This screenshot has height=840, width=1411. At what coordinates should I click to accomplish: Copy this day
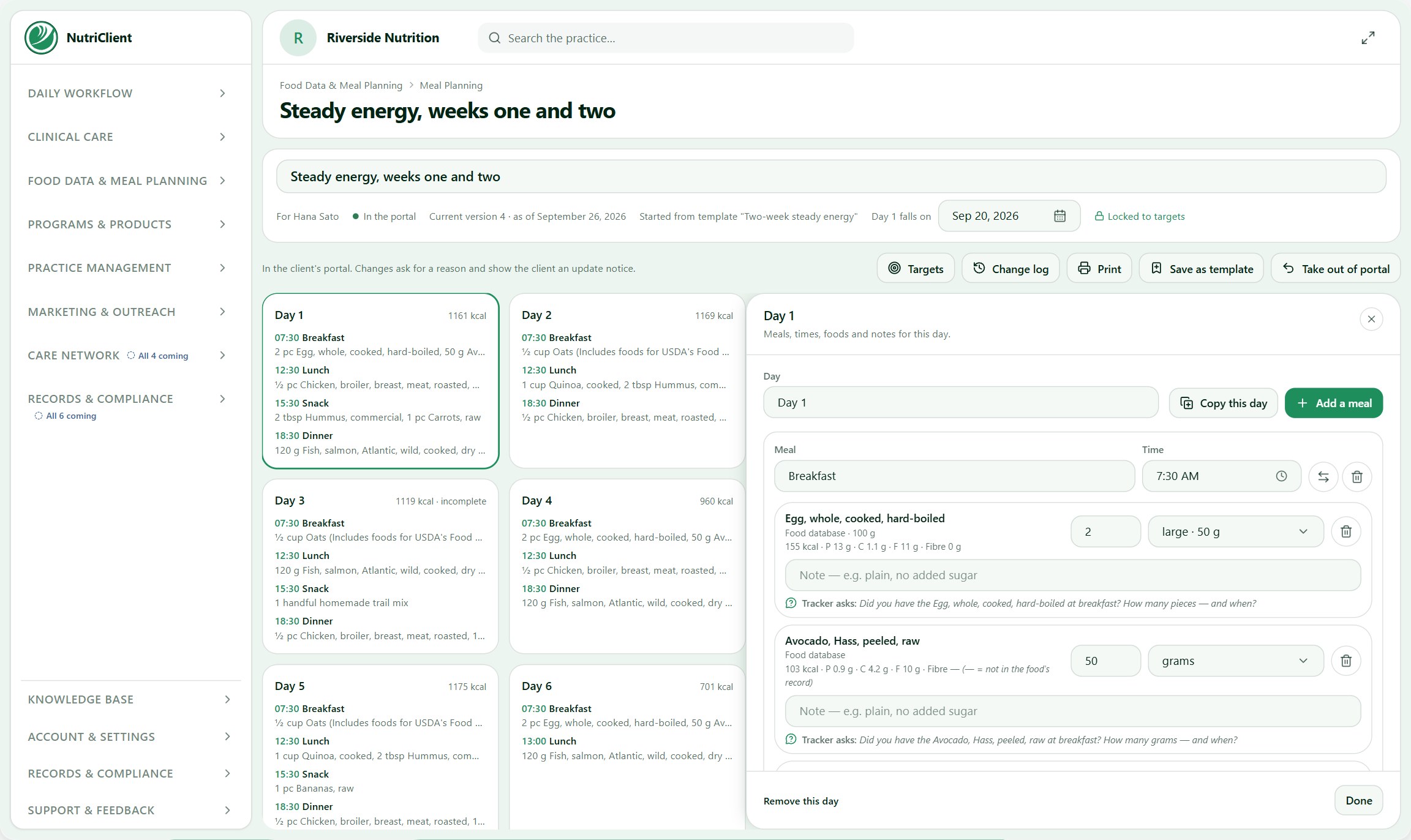(x=1223, y=403)
